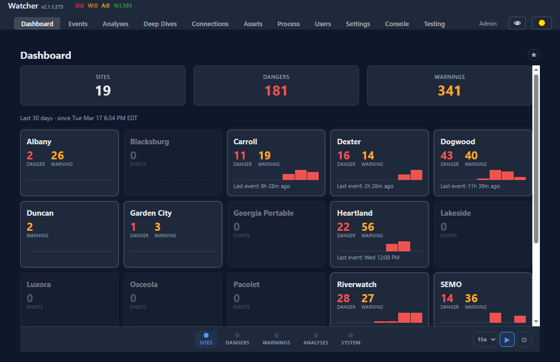Switch to the WARNINGS view indicator
Screen dimensions: 560x362
[x=276, y=339]
